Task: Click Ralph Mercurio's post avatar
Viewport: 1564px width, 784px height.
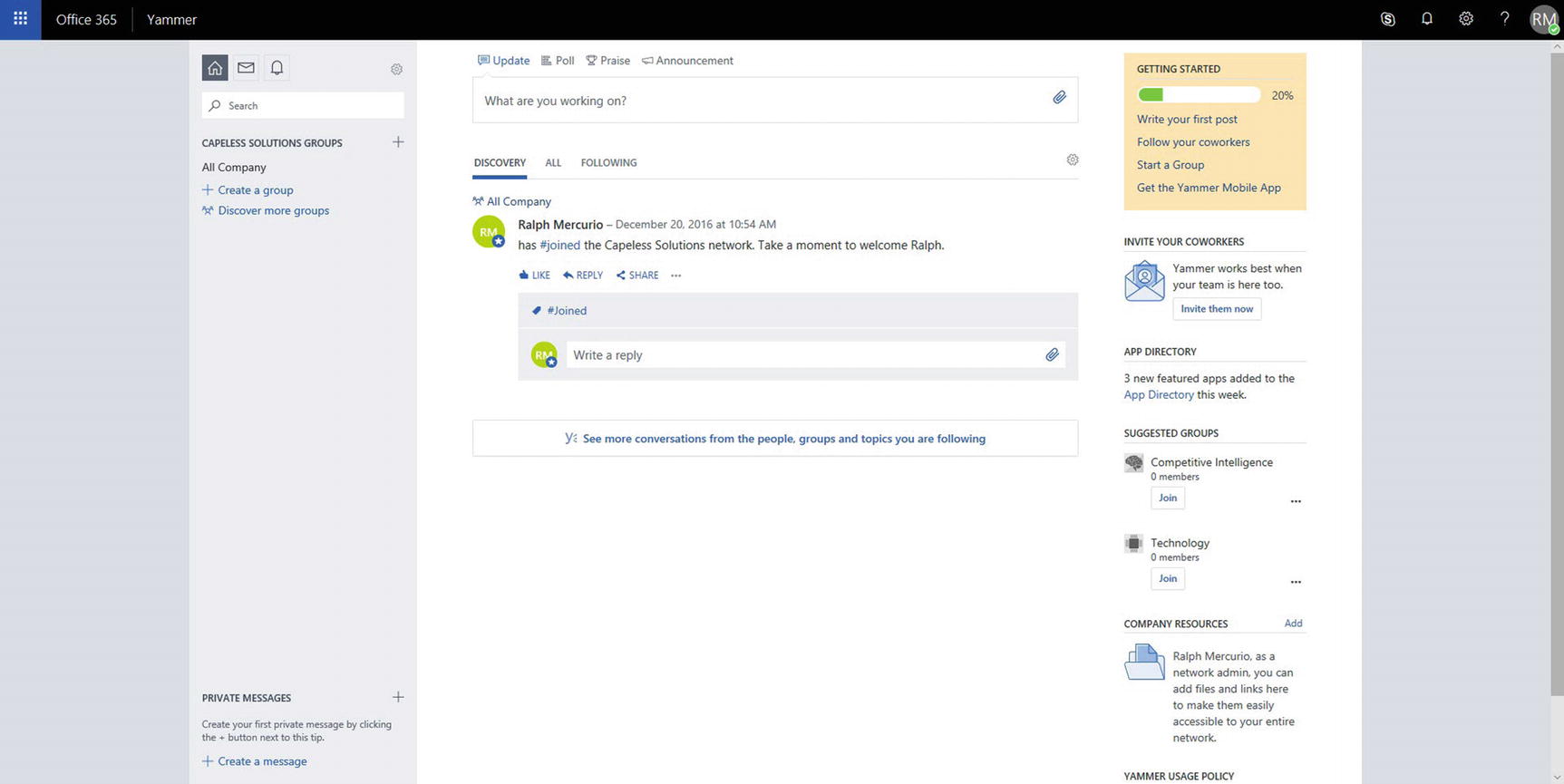Action: 489,232
